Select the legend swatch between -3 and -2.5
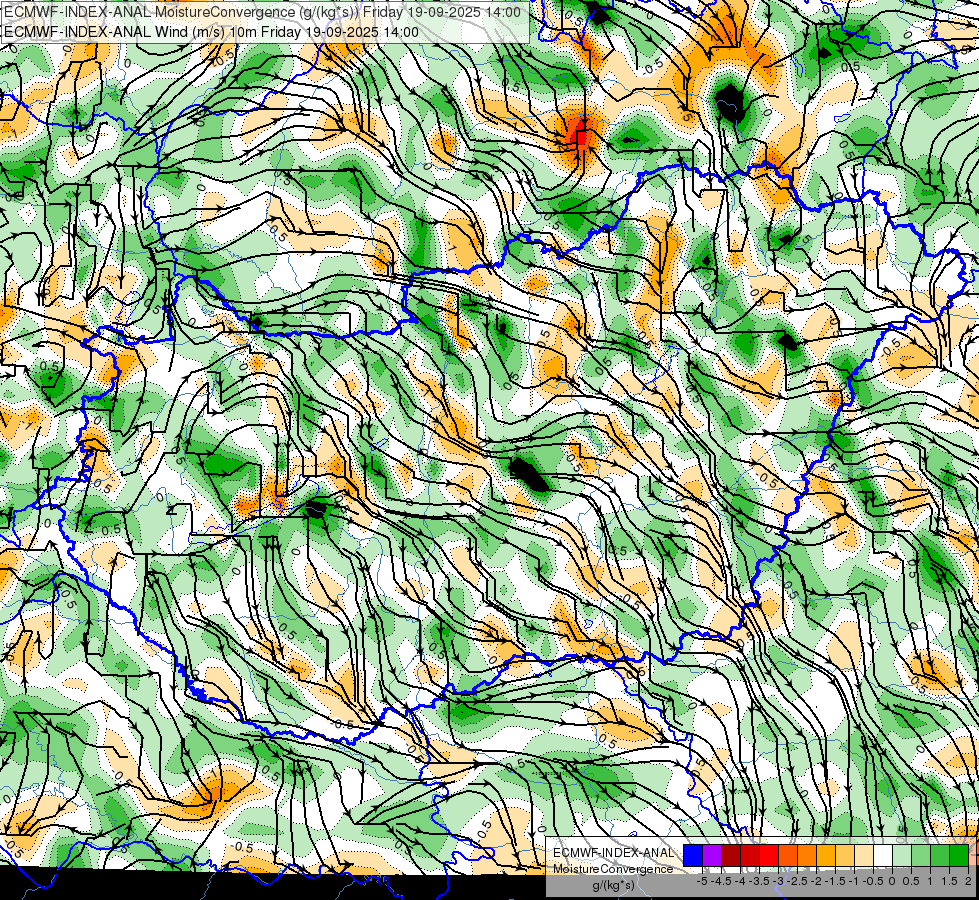This screenshot has width=979, height=900. point(788,855)
